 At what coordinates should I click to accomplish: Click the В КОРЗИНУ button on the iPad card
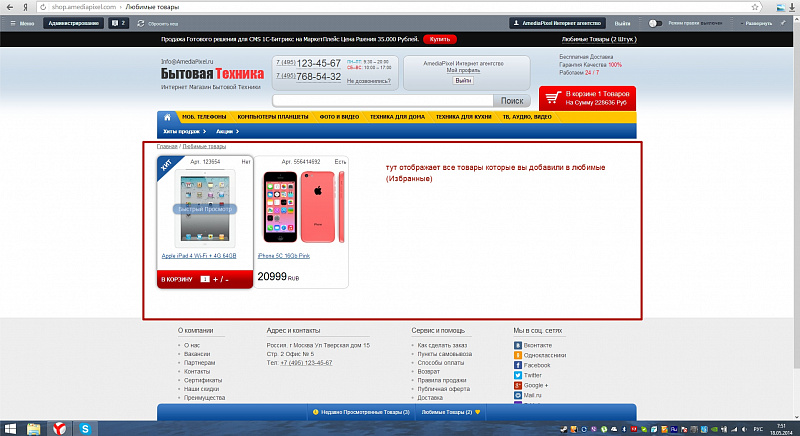coord(177,279)
